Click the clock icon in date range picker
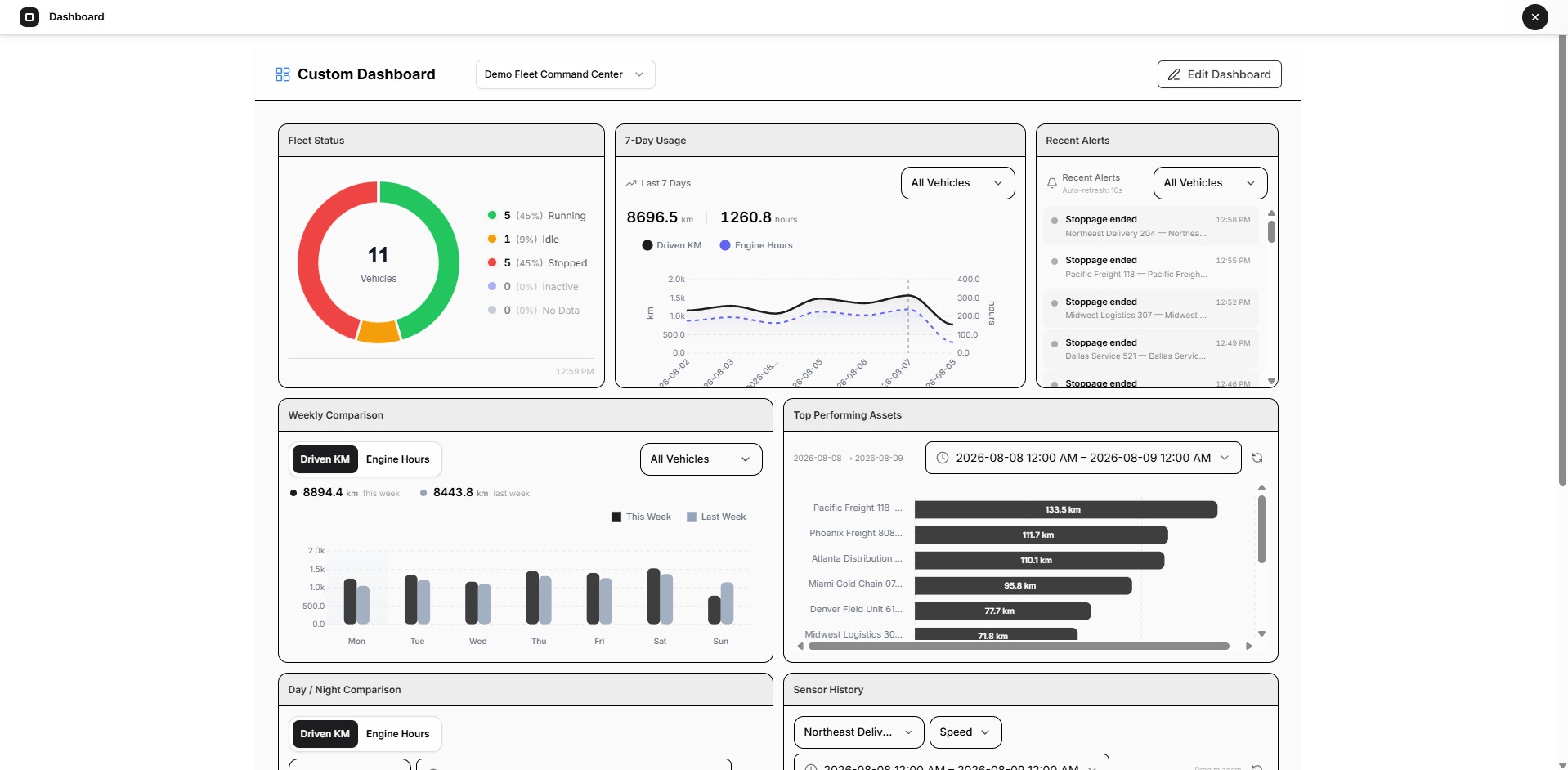1568x770 pixels. (x=943, y=458)
